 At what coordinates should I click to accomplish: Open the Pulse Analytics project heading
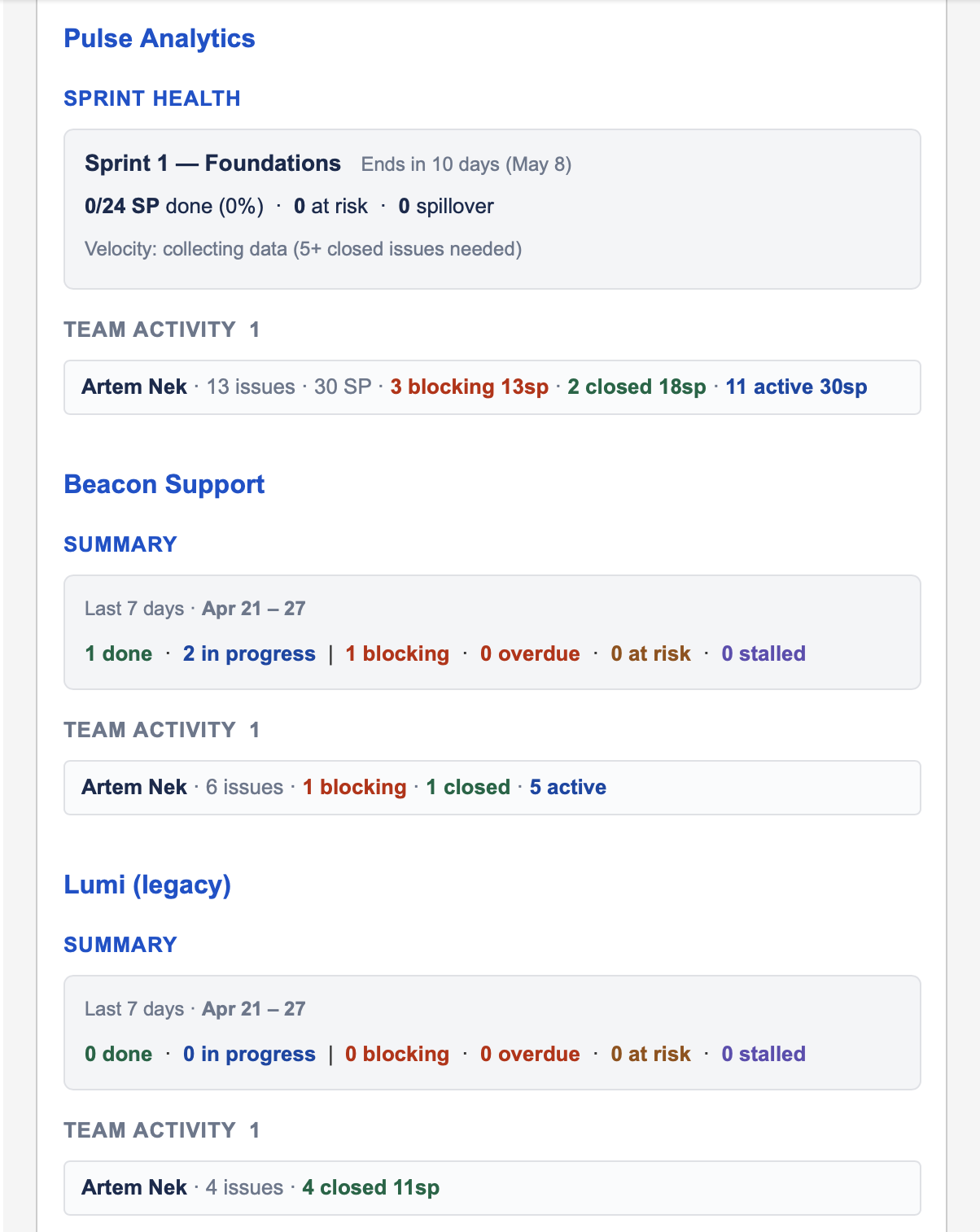pyautogui.click(x=160, y=38)
